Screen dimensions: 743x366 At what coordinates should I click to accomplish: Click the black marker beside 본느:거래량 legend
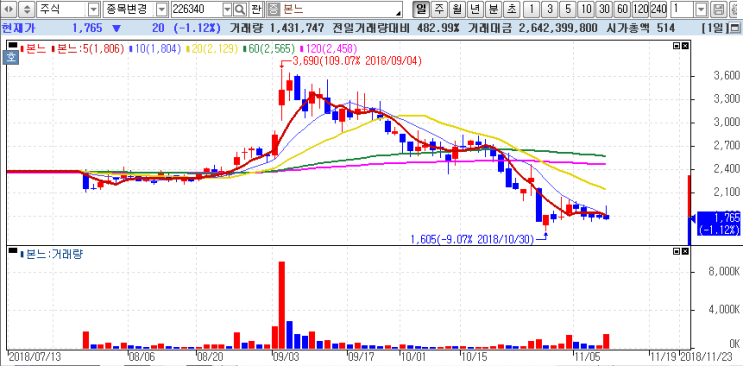click(x=13, y=250)
